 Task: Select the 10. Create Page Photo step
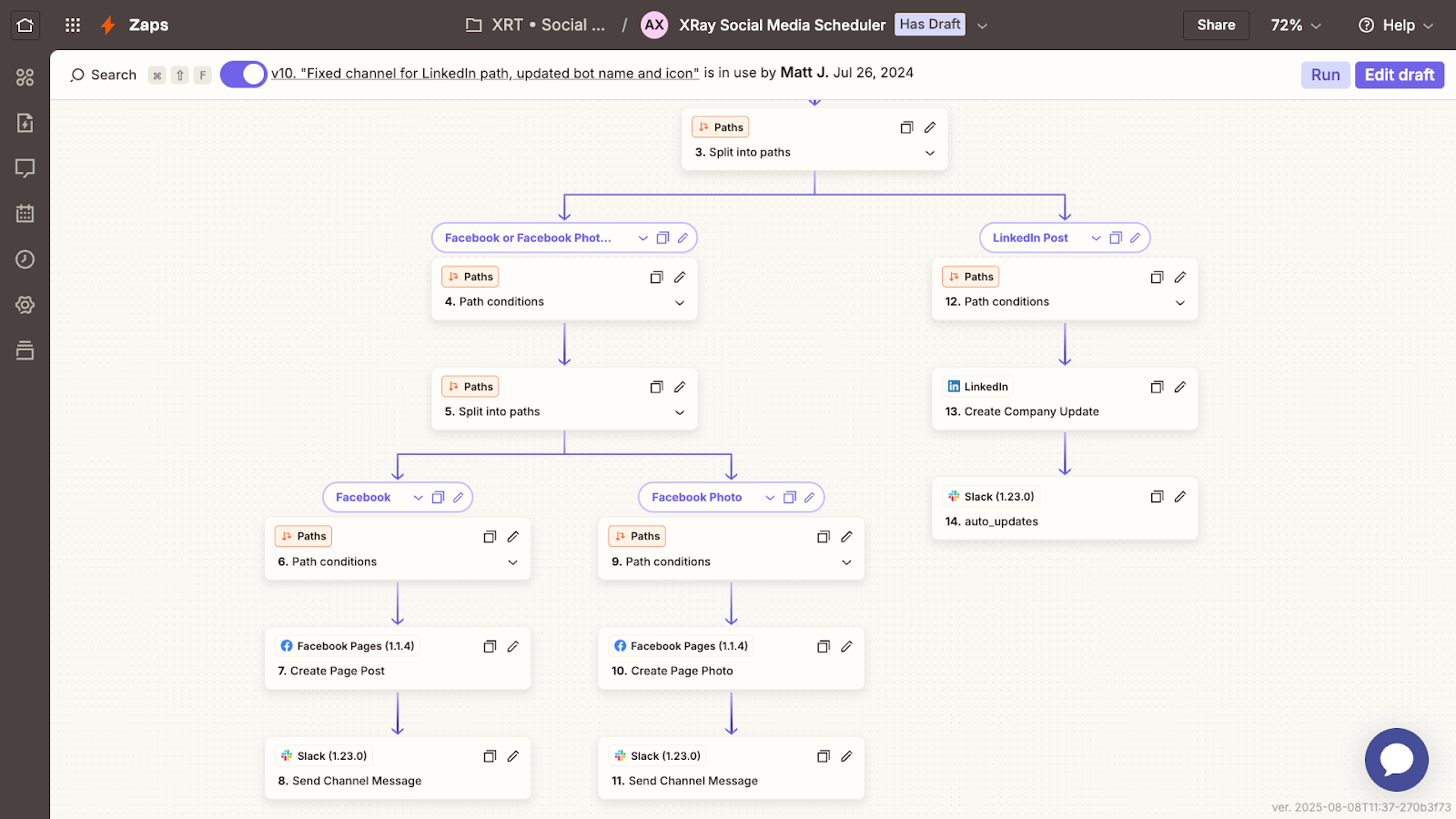click(x=731, y=658)
